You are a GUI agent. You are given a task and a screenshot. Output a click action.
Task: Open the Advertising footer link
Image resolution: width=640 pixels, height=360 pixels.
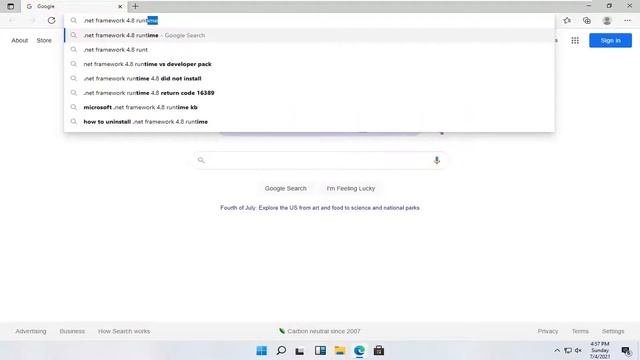tap(31, 331)
